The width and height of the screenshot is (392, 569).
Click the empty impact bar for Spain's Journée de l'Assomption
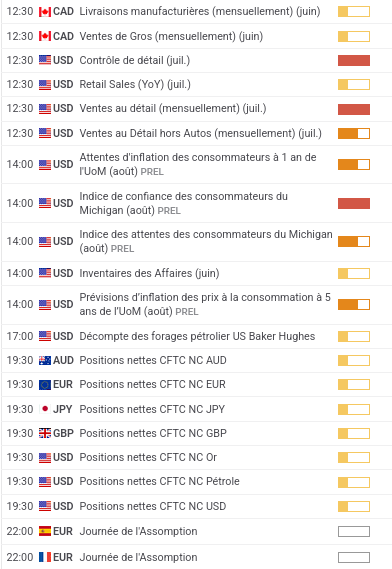354,532
